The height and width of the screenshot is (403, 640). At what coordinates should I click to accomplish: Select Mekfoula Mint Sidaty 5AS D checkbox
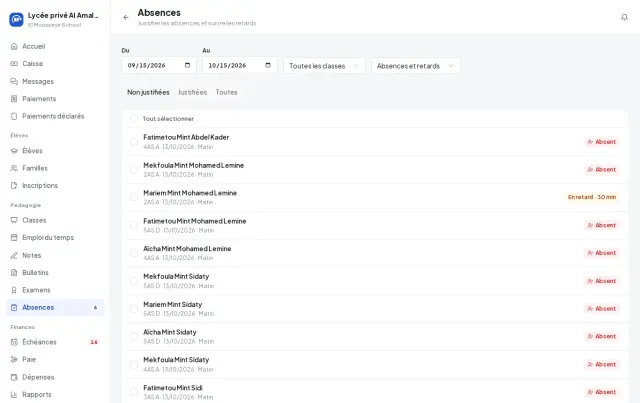click(134, 281)
